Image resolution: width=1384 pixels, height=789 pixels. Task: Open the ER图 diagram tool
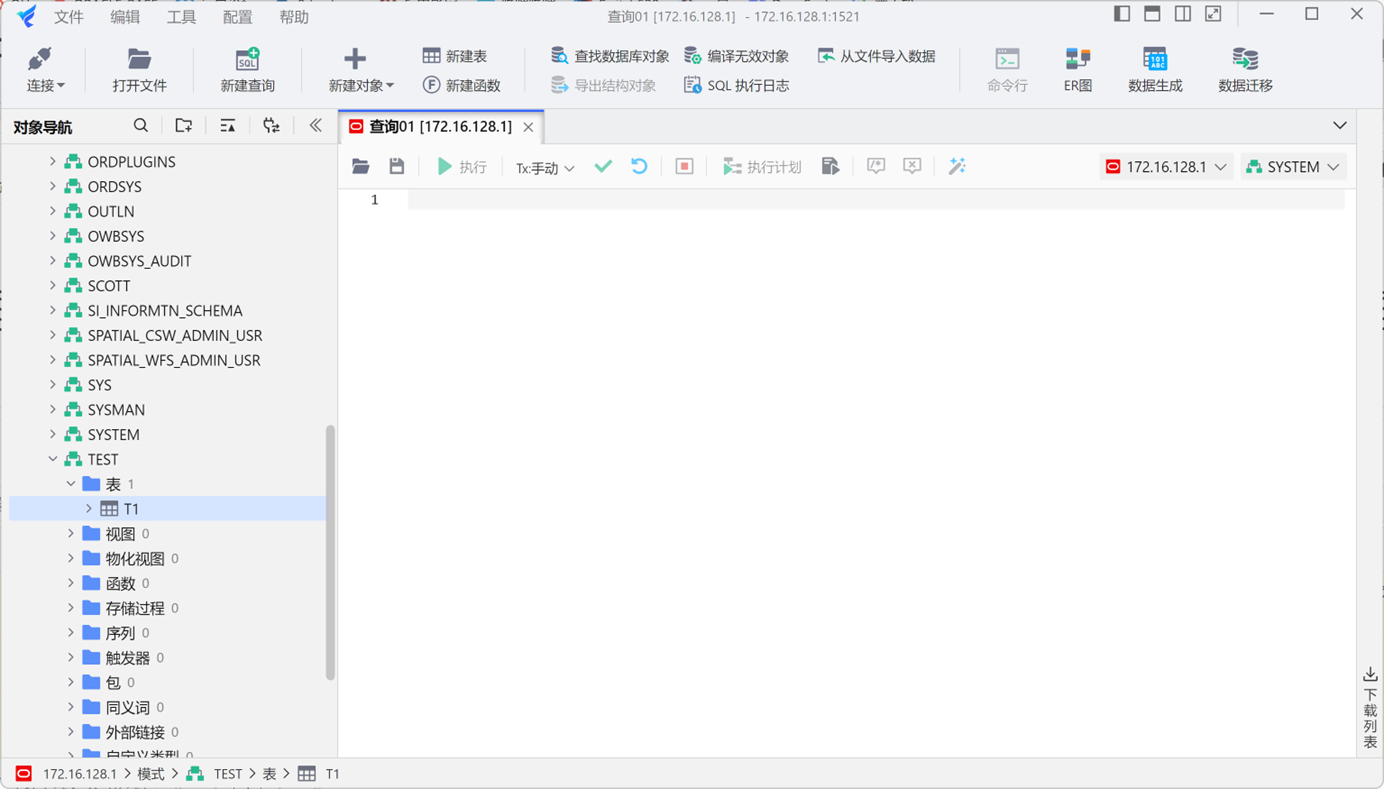tap(1077, 70)
